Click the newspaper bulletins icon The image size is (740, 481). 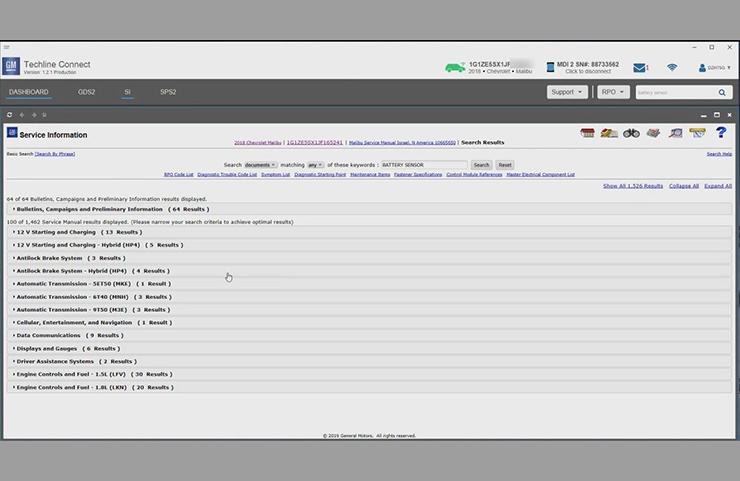653,133
